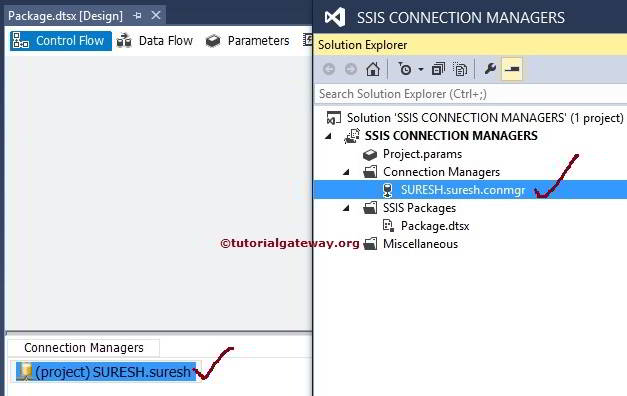627x396 pixels.
Task: Pin the Package.dtsx design tab
Action: click(x=138, y=16)
